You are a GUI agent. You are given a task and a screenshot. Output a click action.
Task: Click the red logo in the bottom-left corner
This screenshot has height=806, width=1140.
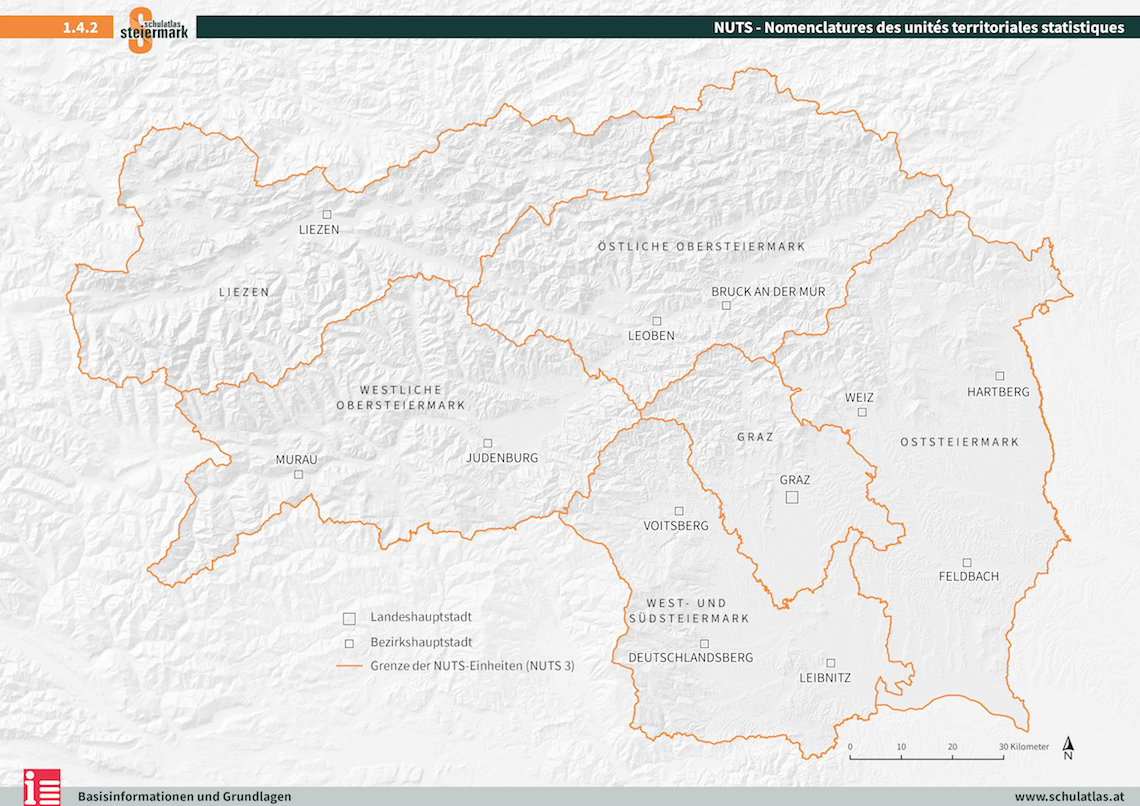(x=43, y=787)
